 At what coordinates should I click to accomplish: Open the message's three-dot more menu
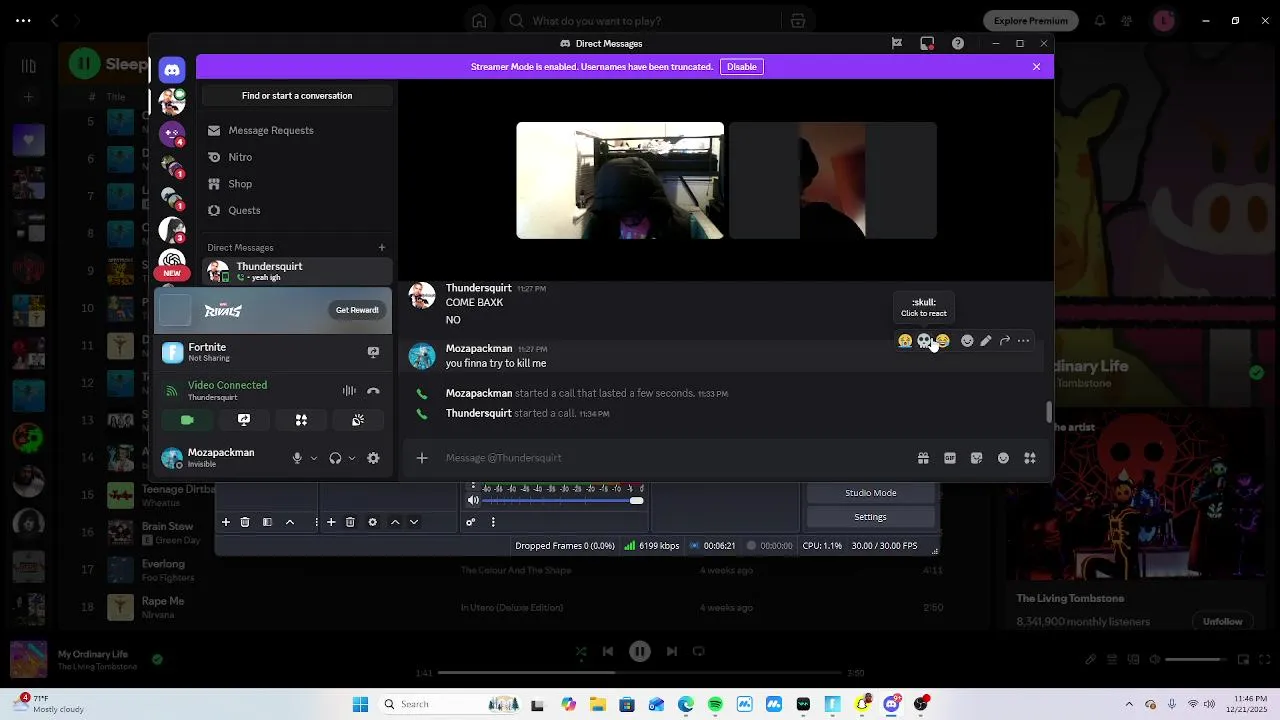pos(1023,341)
